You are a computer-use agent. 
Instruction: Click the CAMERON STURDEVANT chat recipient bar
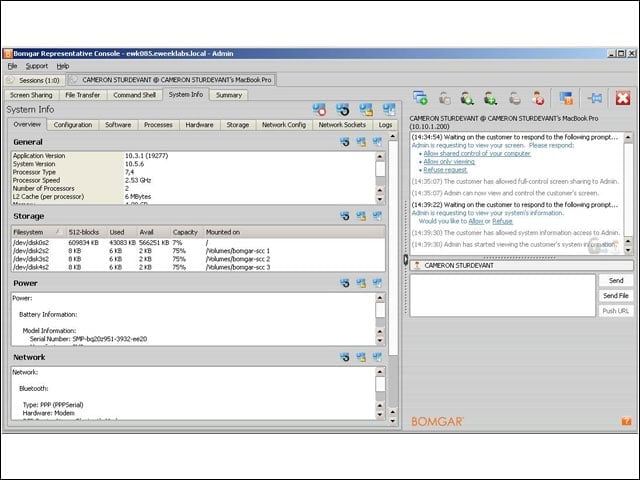(x=522, y=265)
